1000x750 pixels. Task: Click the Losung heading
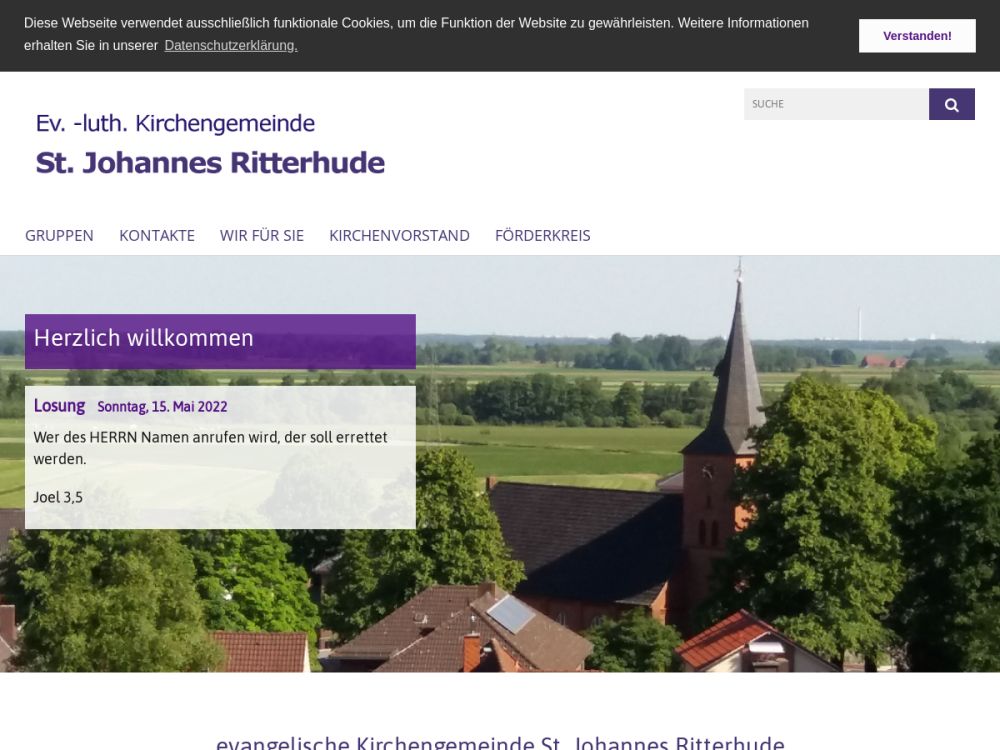click(x=59, y=406)
